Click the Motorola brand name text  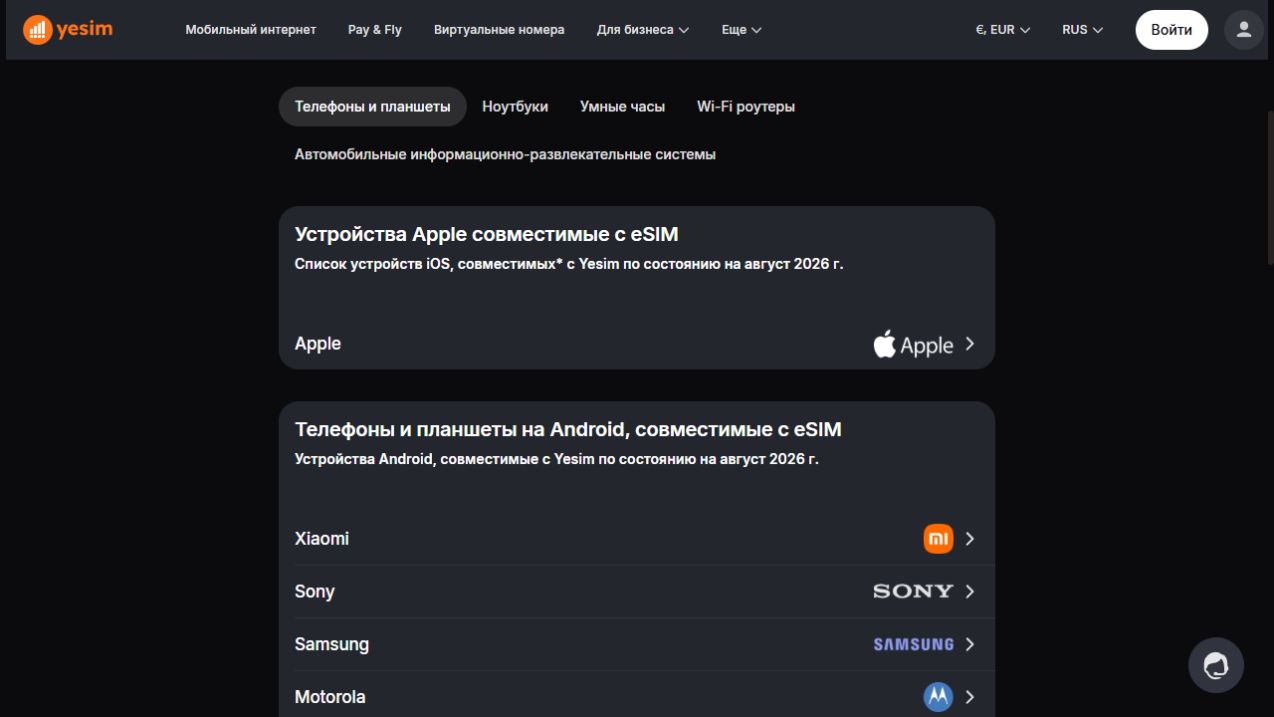(x=330, y=697)
